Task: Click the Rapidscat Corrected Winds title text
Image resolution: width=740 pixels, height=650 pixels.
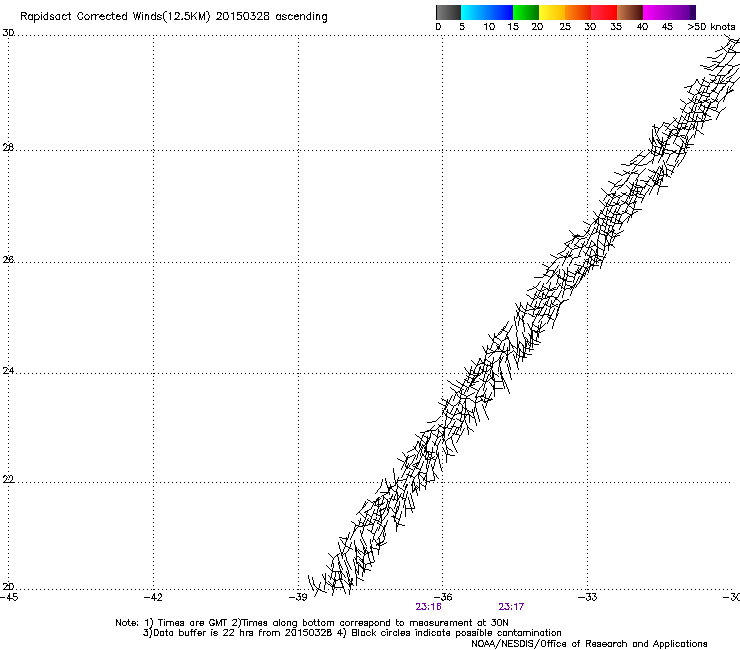Action: (174, 17)
